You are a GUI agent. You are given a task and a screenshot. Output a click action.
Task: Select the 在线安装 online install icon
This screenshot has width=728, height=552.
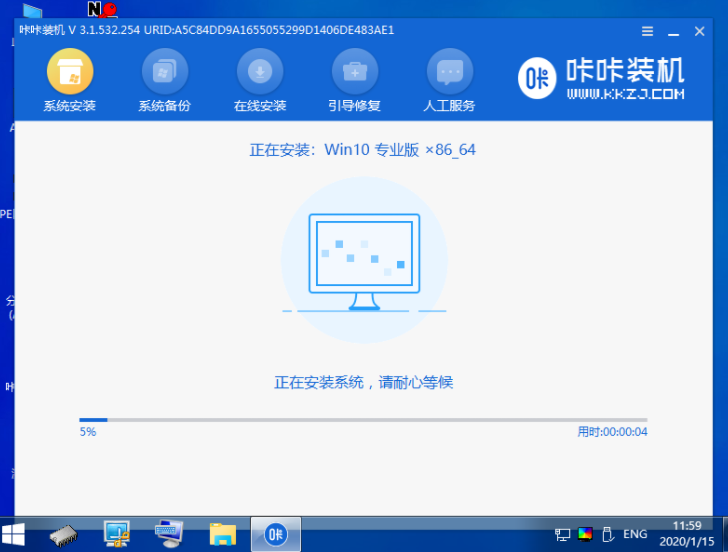[x=259, y=80]
